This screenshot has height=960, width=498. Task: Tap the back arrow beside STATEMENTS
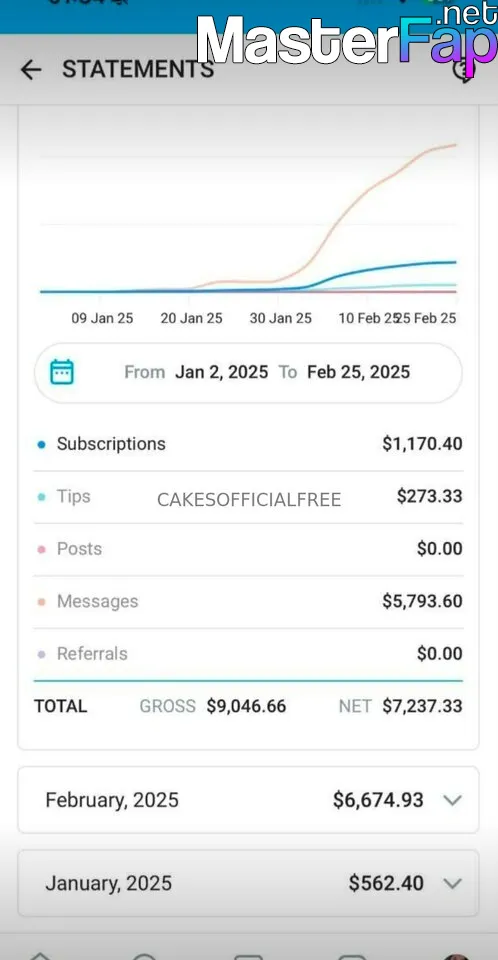coord(31,70)
